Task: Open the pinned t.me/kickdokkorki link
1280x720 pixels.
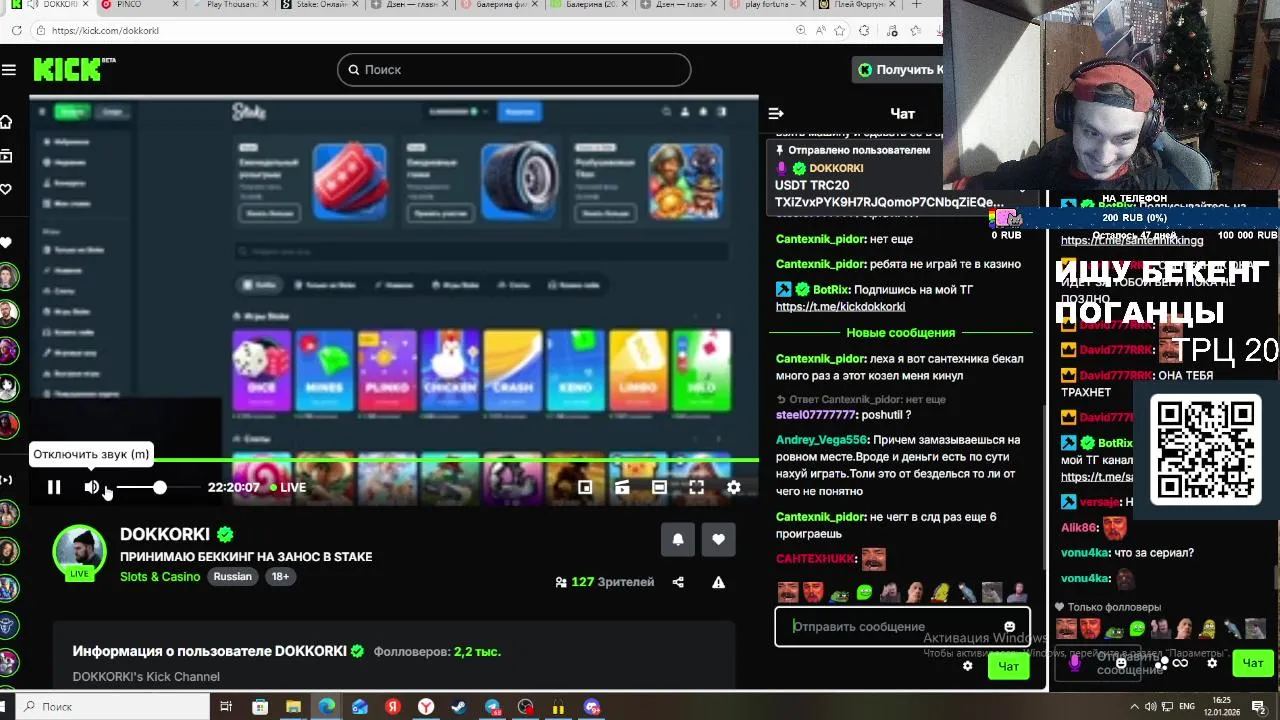Action: coord(840,307)
